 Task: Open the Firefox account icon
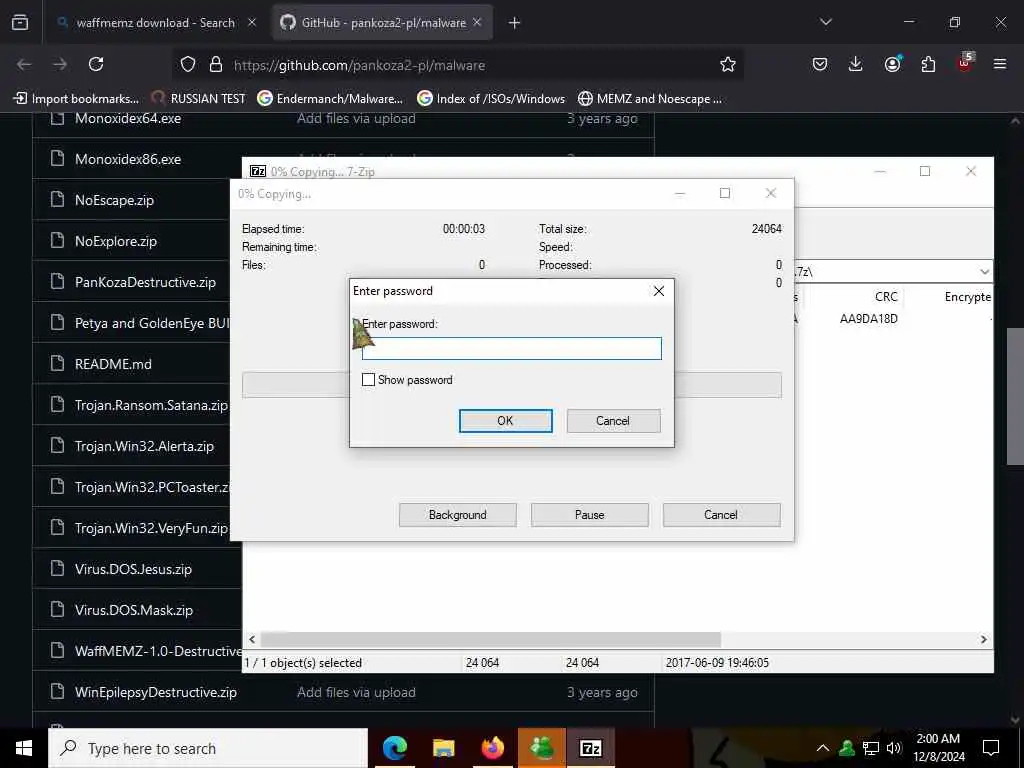[892, 64]
